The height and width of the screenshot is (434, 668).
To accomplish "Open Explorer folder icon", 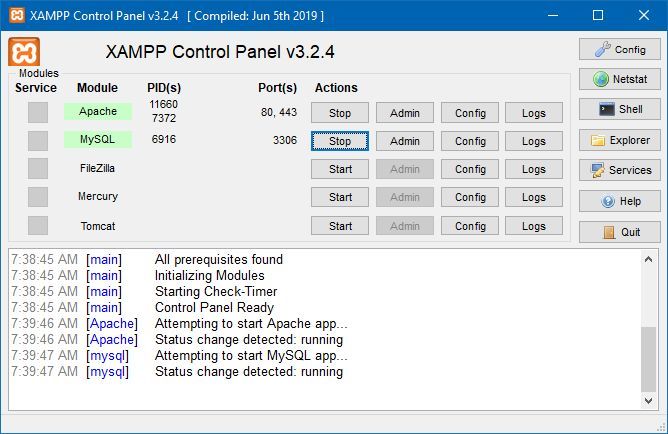I will tap(619, 140).
